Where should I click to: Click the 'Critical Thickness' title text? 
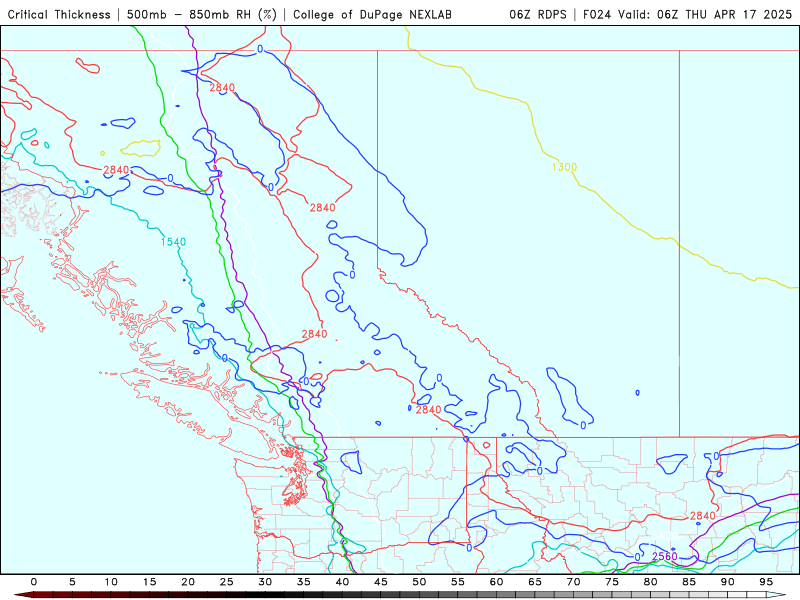point(59,14)
